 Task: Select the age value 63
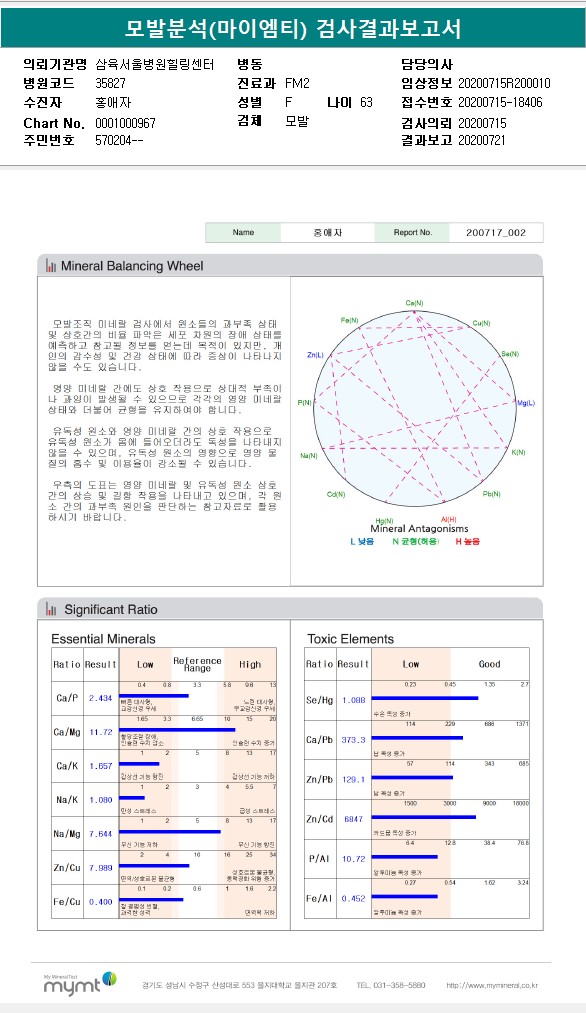[366, 102]
